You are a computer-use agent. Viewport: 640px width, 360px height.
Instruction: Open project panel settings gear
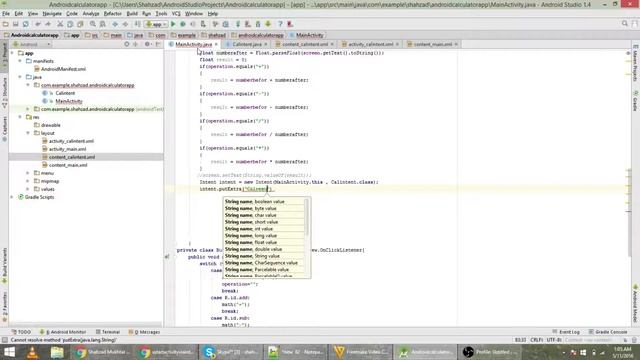click(147, 44)
